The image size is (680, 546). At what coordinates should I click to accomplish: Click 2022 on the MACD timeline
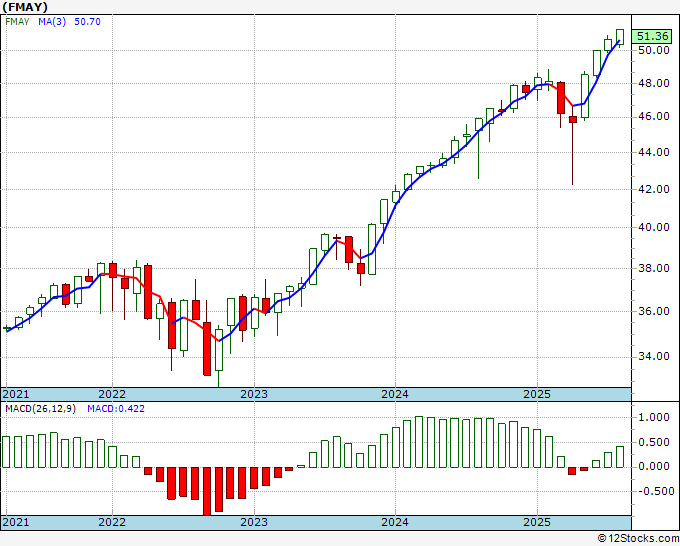click(112, 521)
